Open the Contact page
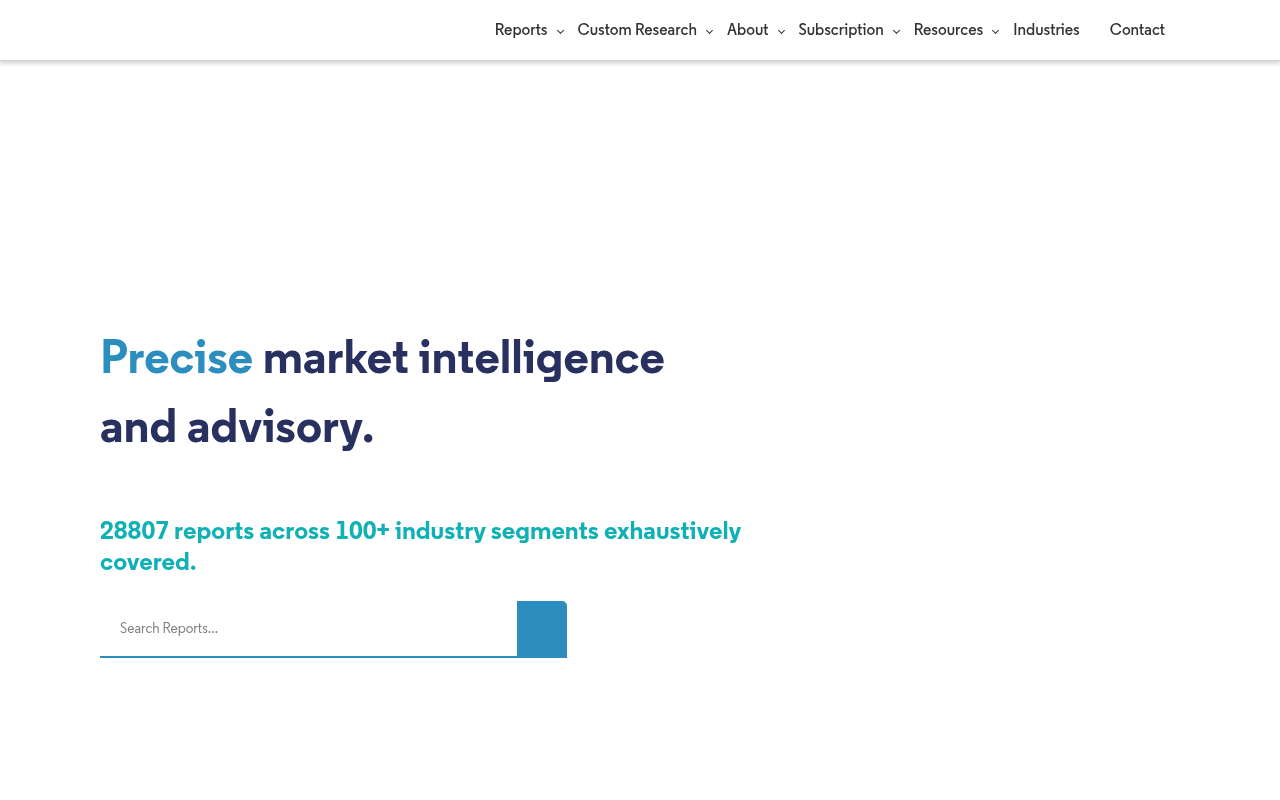This screenshot has height=800, width=1280. tap(1137, 30)
